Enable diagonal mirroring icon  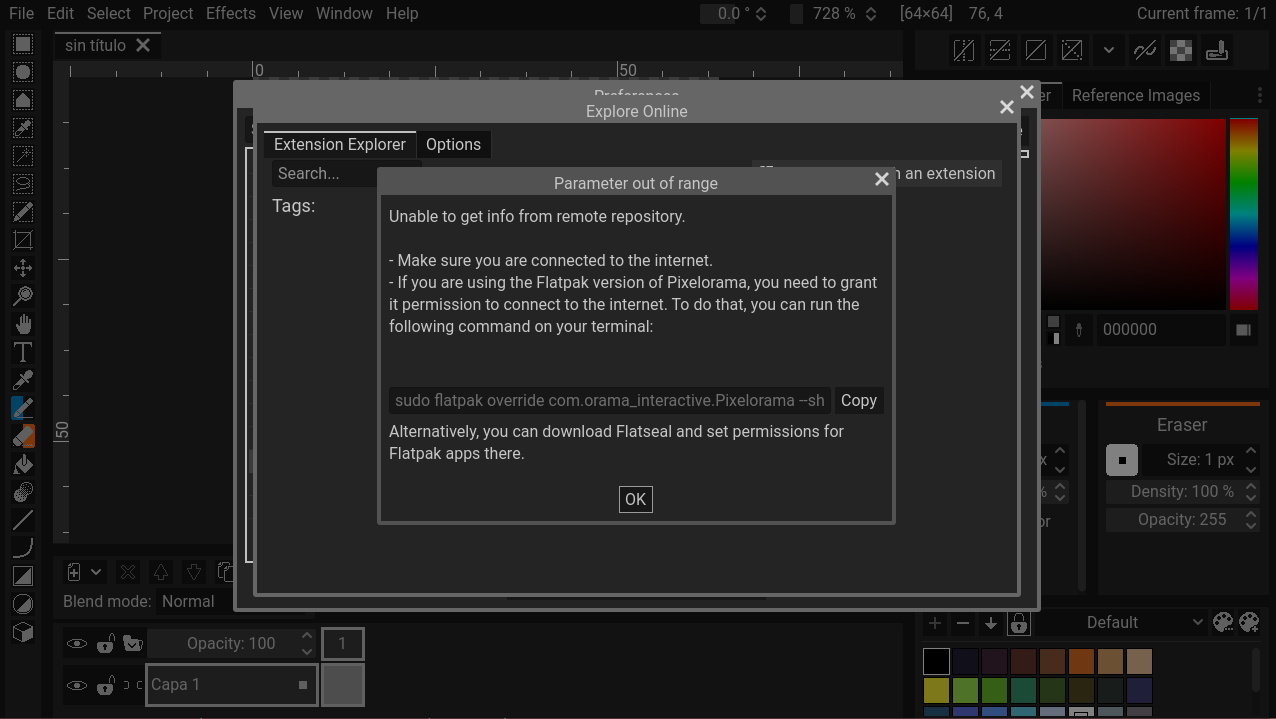(1036, 50)
